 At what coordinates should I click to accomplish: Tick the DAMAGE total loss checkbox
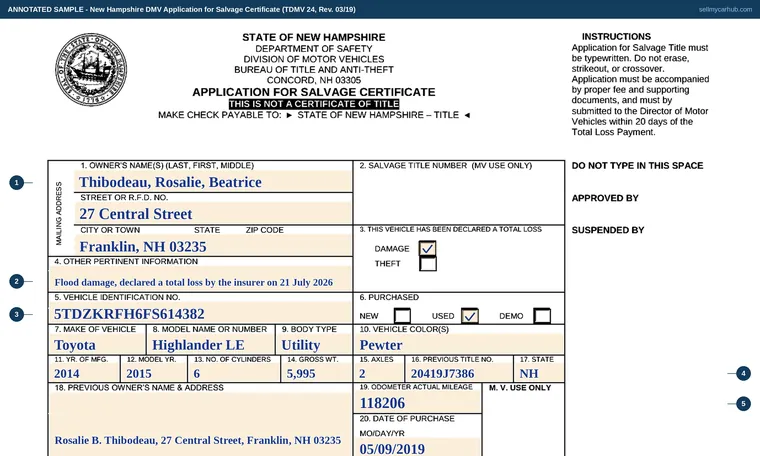428,249
